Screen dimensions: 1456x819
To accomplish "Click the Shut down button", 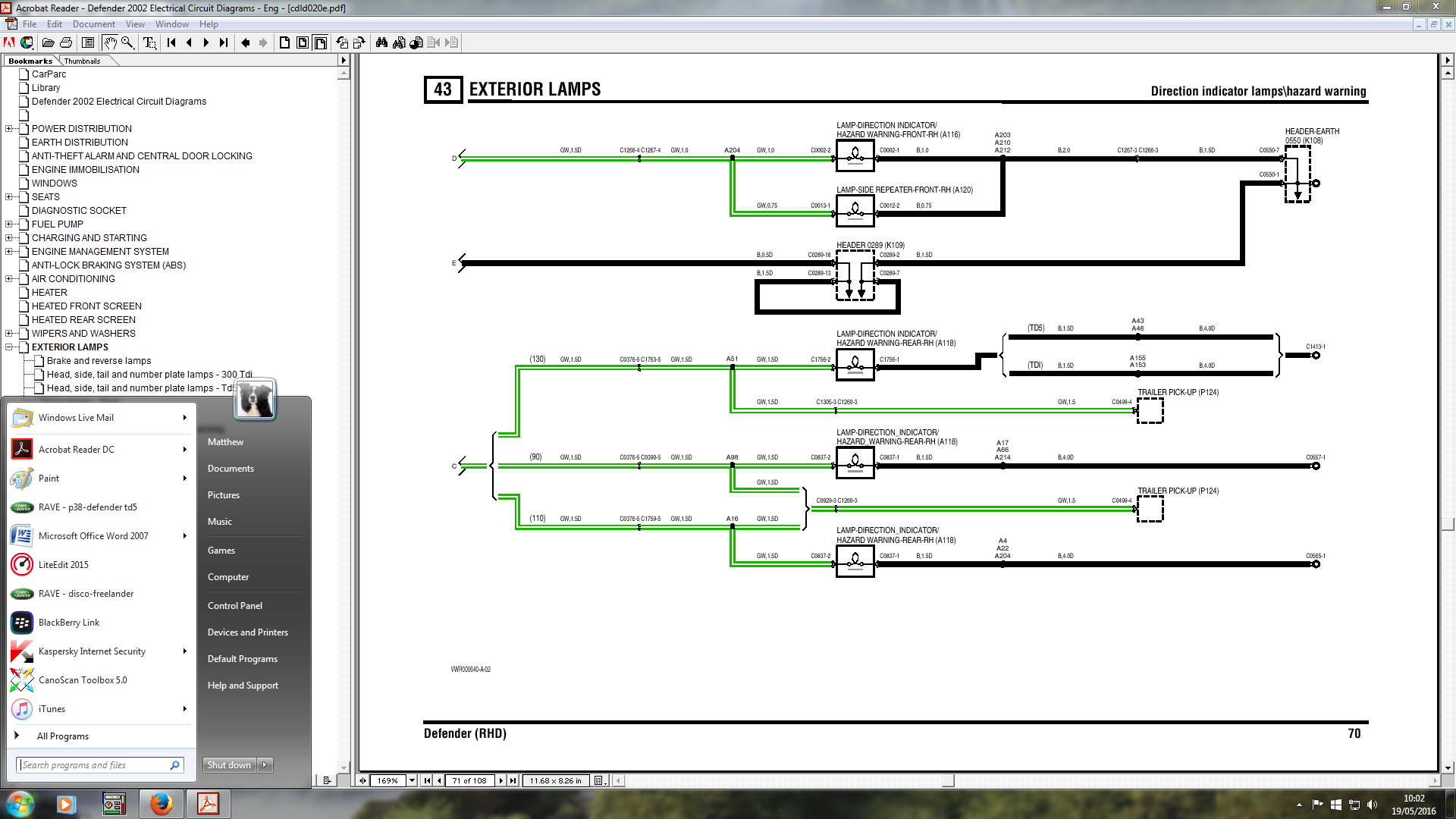I will [229, 765].
